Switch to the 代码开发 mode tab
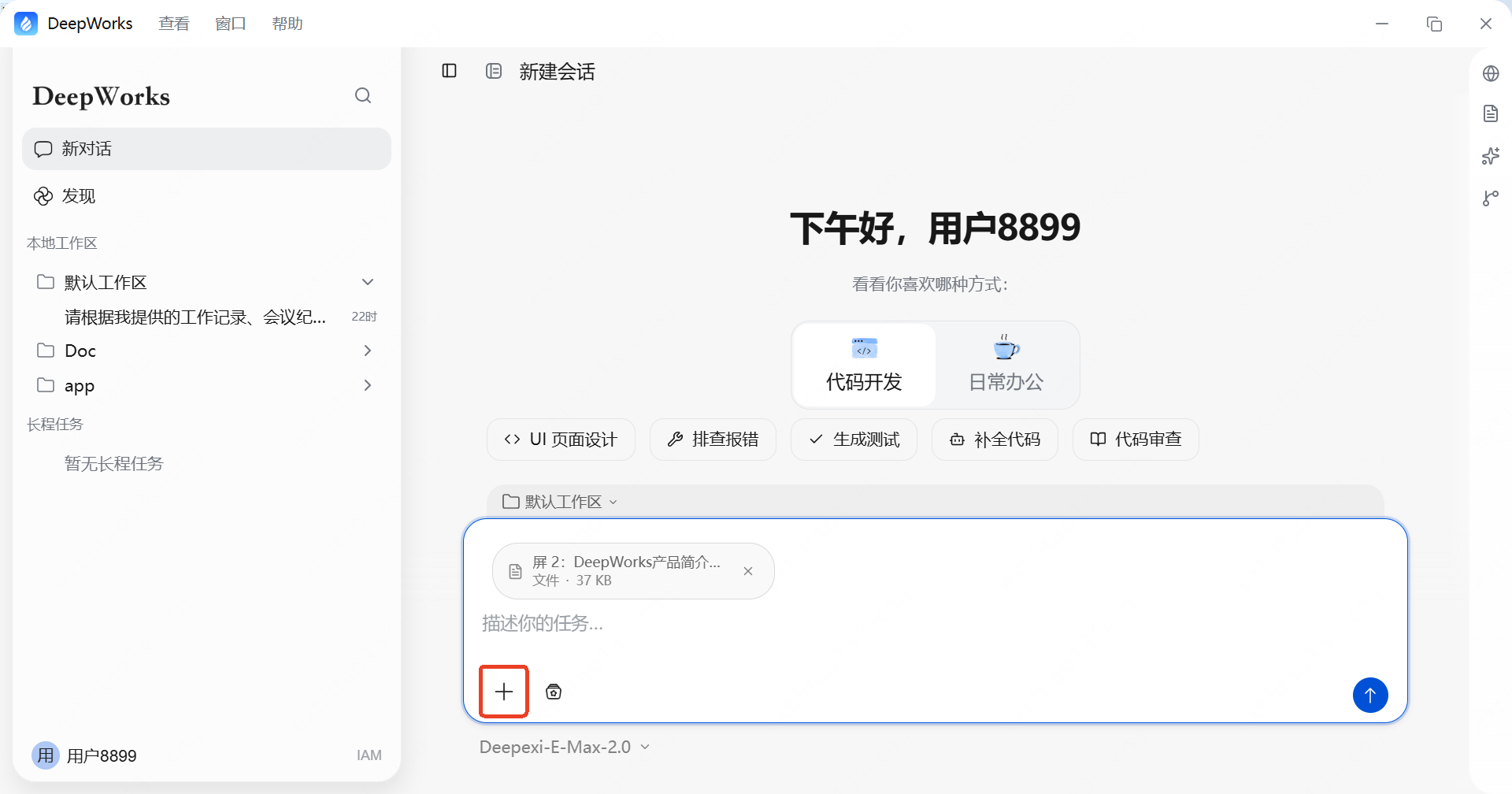Screen dimensions: 1512x794 [x=864, y=365]
